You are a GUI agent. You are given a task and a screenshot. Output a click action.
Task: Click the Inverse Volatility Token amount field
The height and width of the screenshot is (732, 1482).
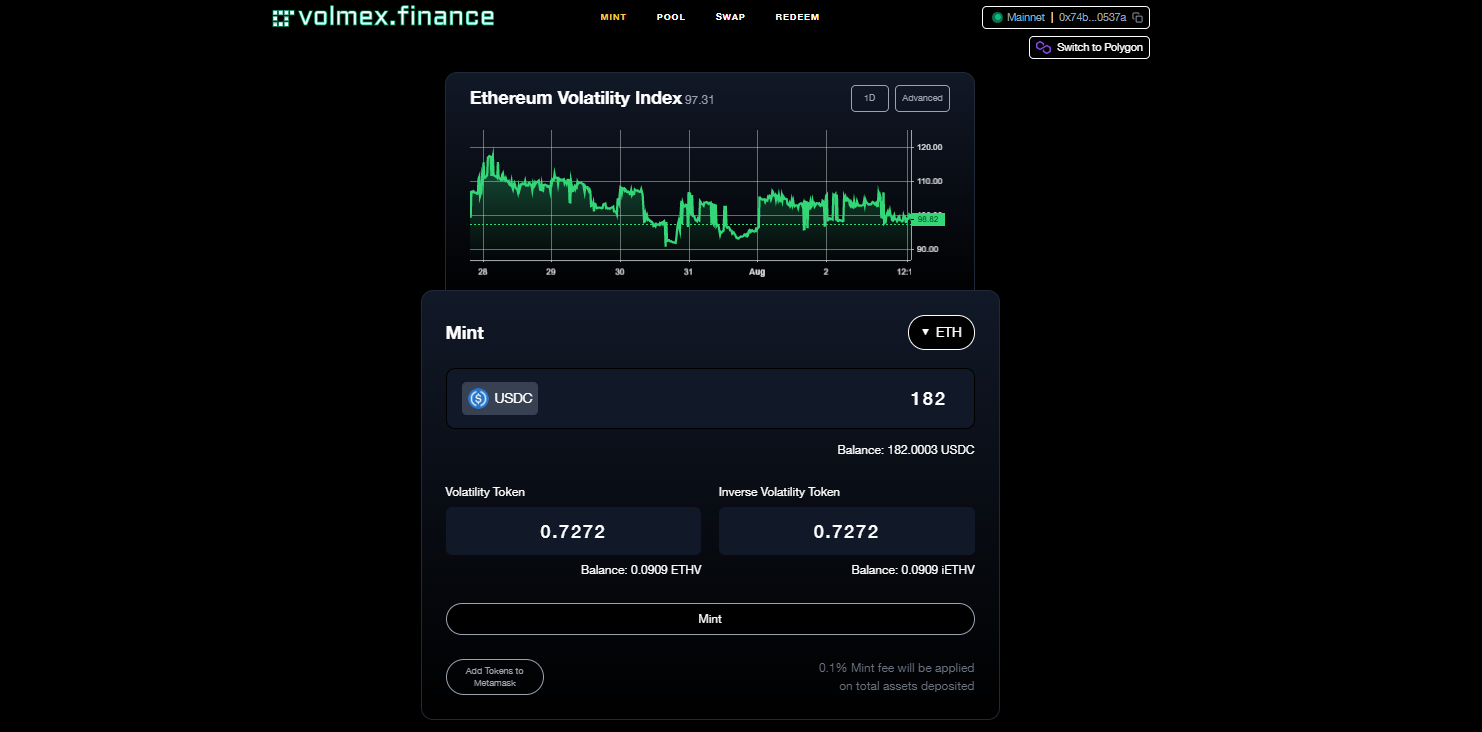coord(846,531)
